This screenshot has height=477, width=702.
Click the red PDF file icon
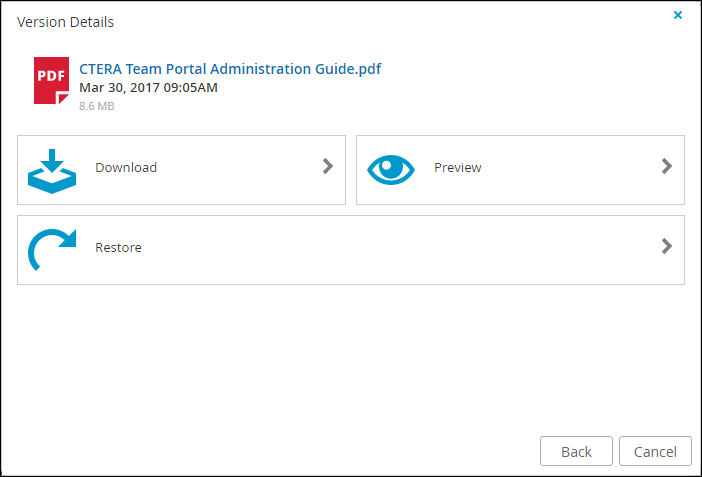point(51,80)
